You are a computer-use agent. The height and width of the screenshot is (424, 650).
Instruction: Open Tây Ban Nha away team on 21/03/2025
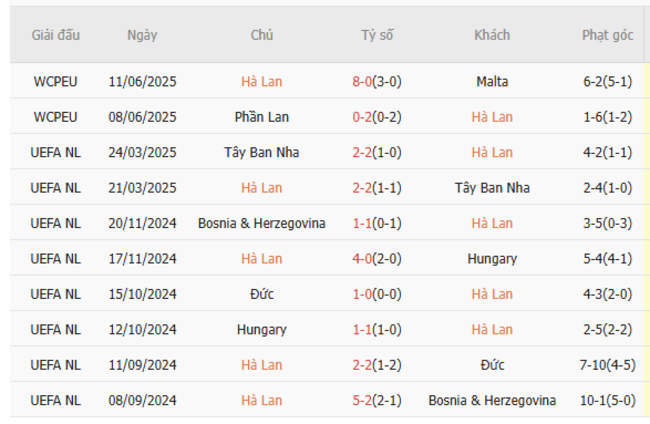[x=492, y=187]
